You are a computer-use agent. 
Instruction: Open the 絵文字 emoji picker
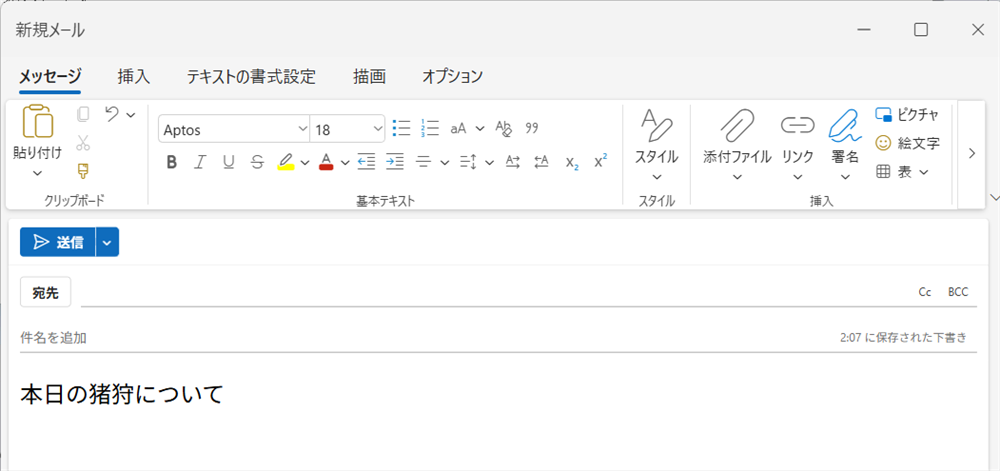click(907, 143)
